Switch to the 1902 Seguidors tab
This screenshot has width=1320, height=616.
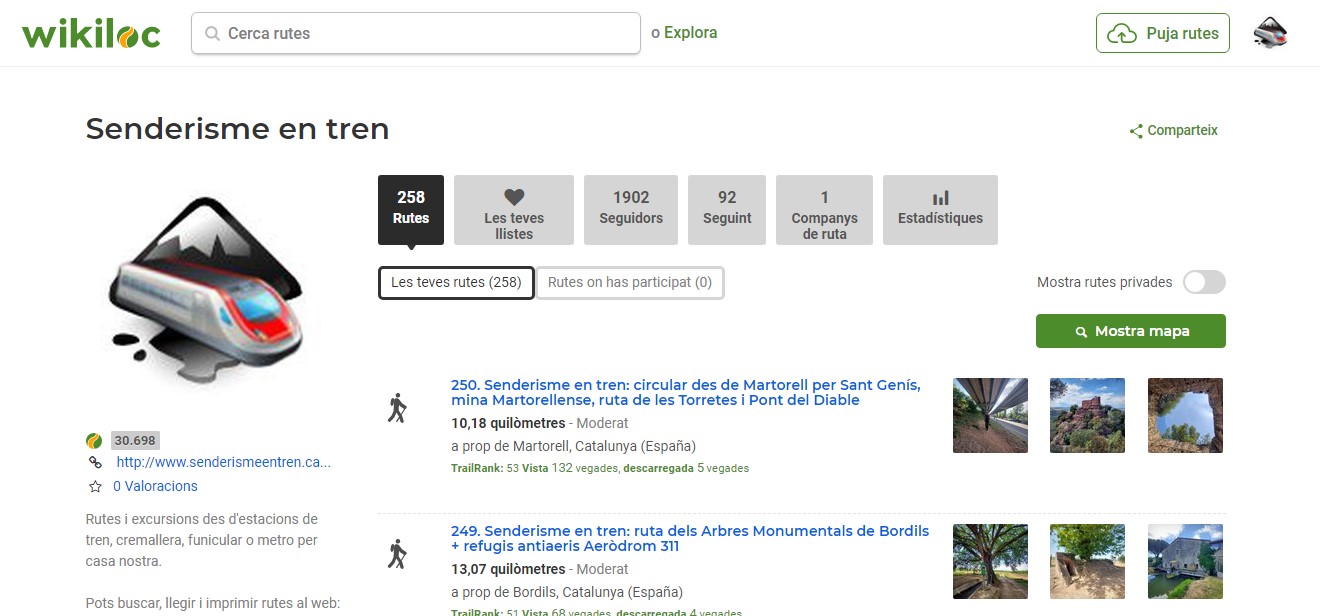[631, 210]
